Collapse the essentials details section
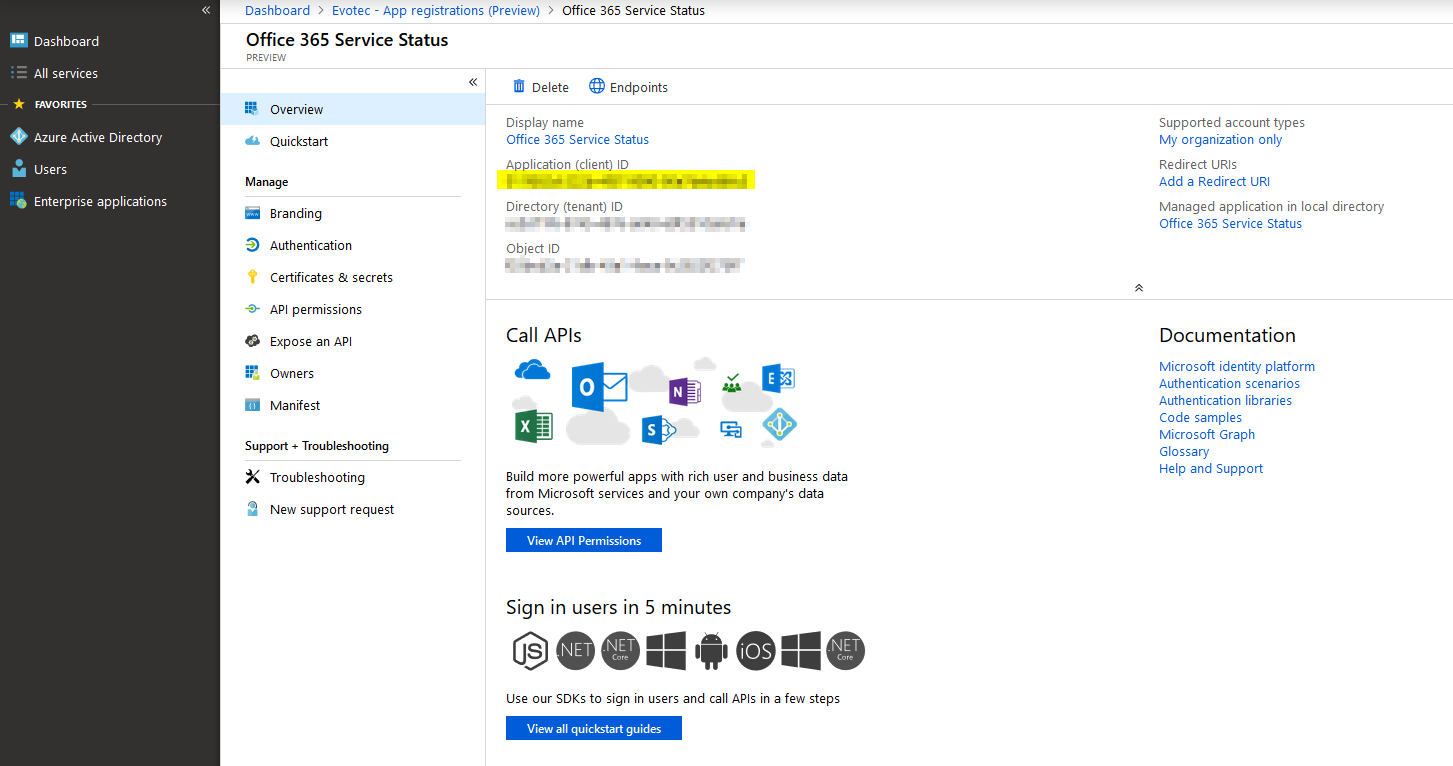The image size is (1453, 766). pyautogui.click(x=1138, y=288)
